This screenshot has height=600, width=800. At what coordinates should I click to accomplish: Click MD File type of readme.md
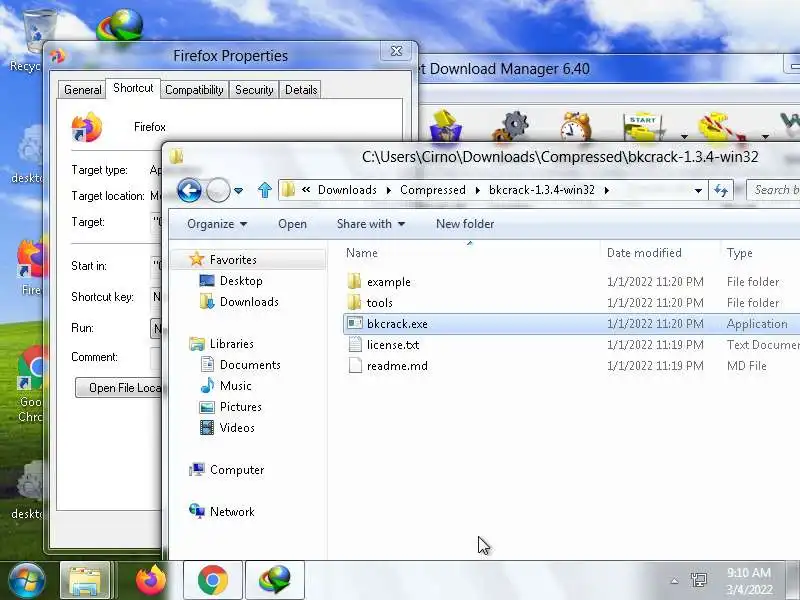[746, 366]
